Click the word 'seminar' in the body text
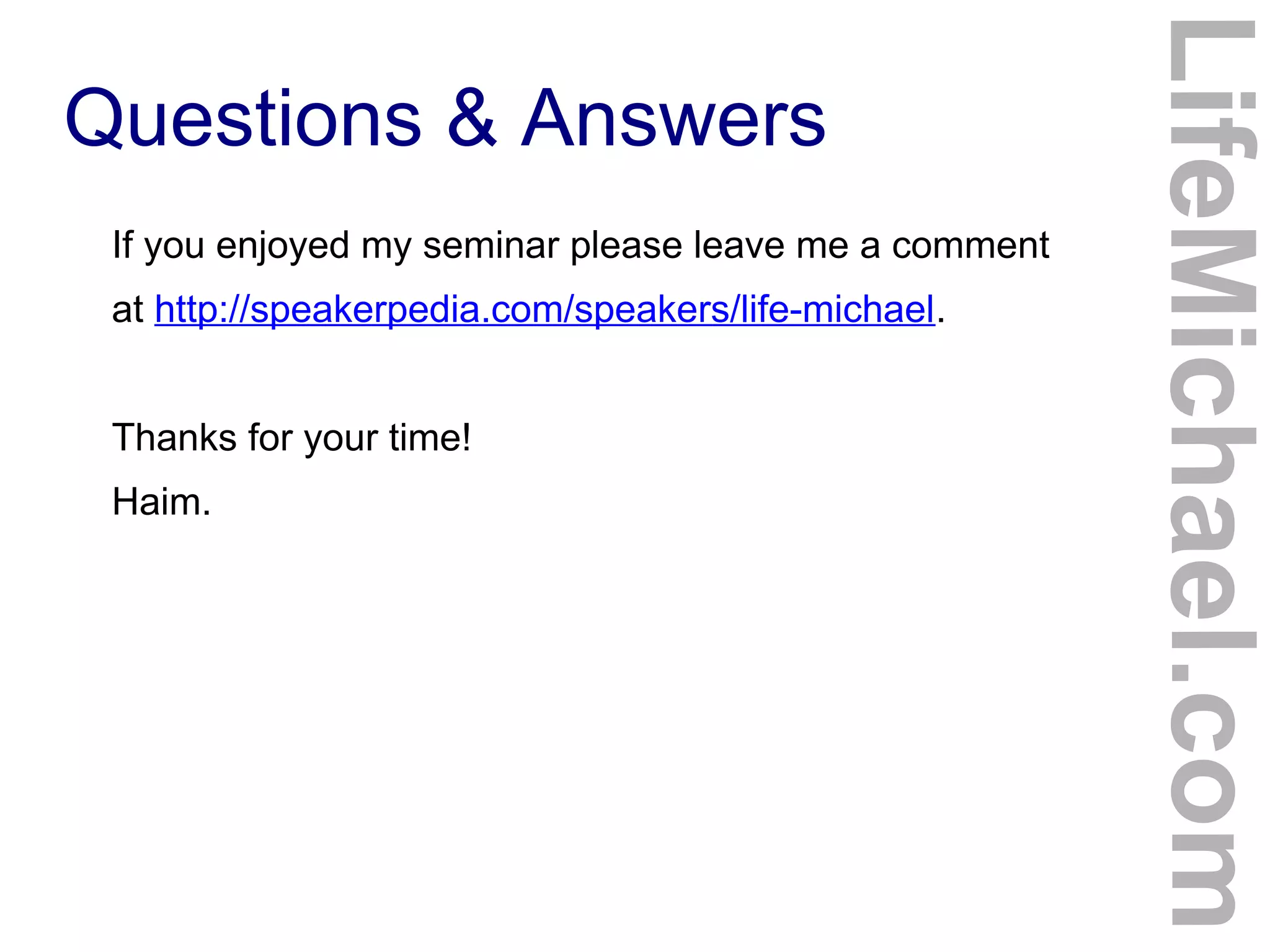The image size is (1270, 952). [x=491, y=246]
